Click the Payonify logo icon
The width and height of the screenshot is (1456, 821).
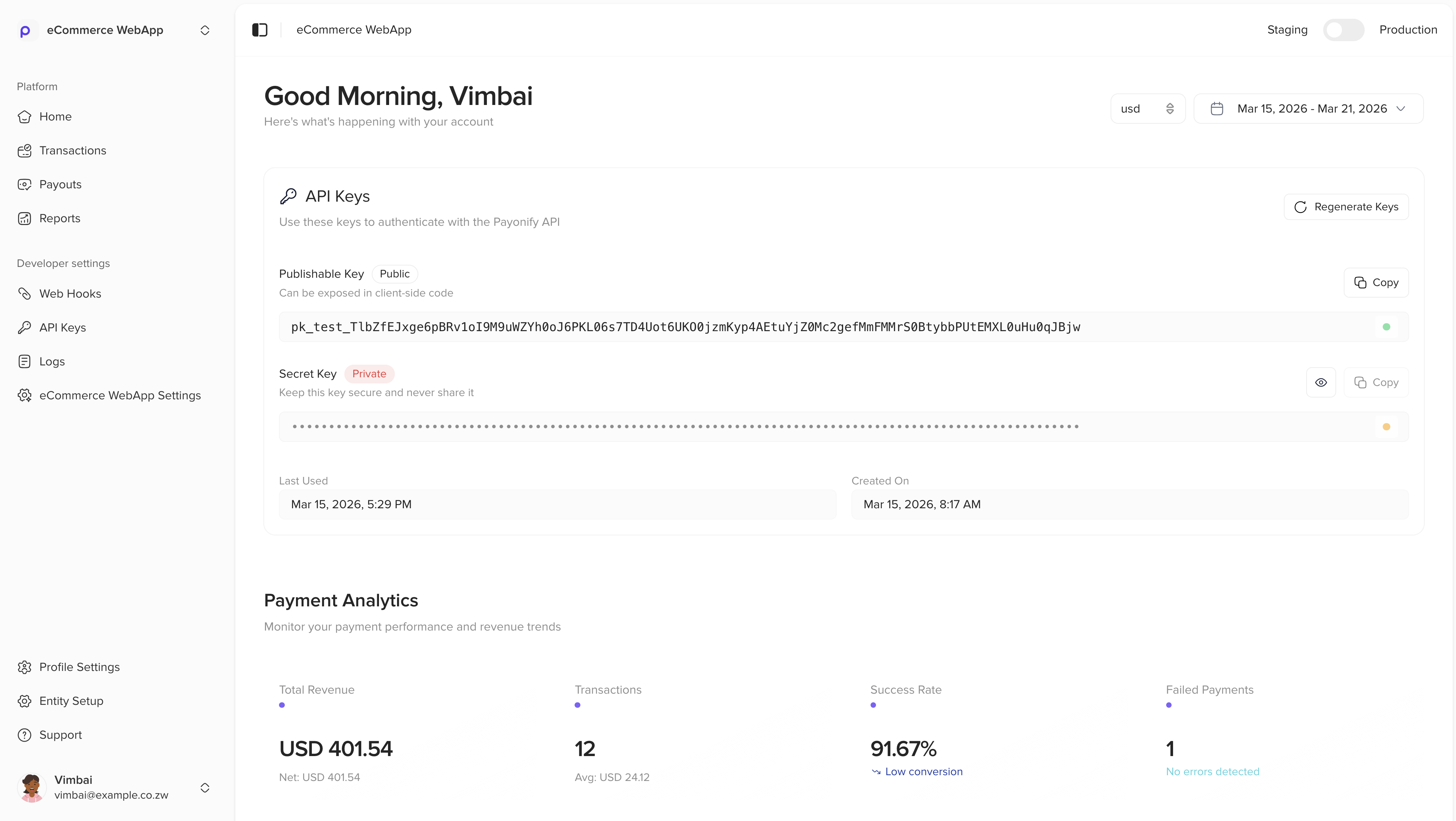(x=25, y=31)
